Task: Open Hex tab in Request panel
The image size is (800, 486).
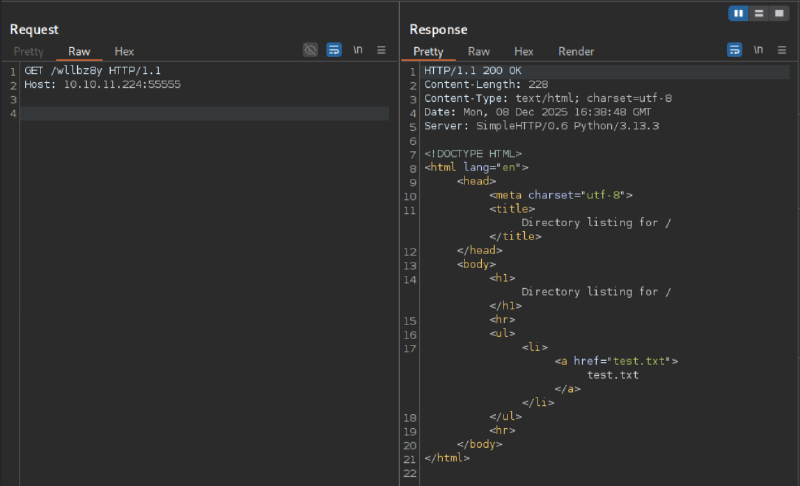Action: [x=124, y=51]
